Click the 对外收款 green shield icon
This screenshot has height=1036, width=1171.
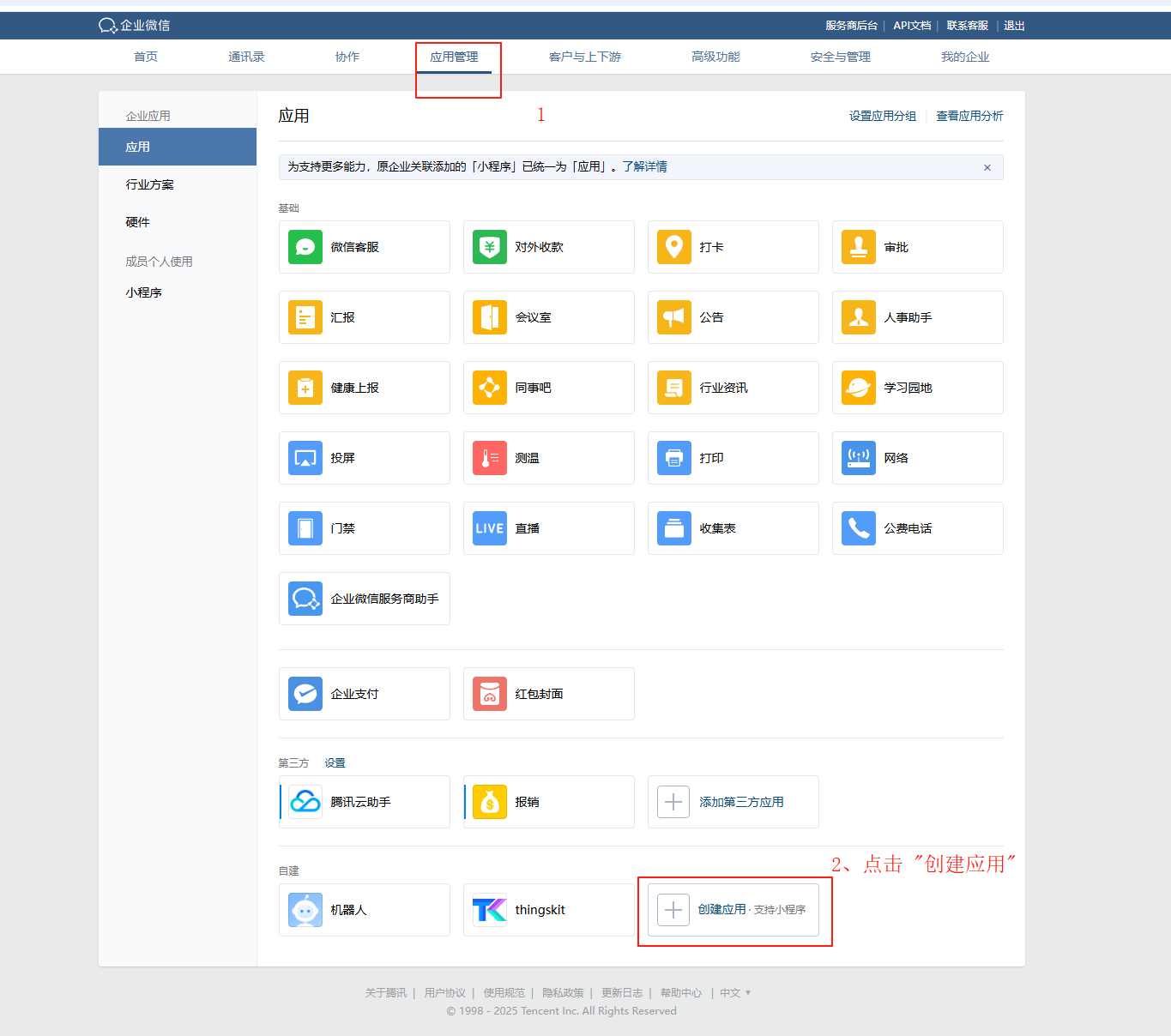(490, 247)
